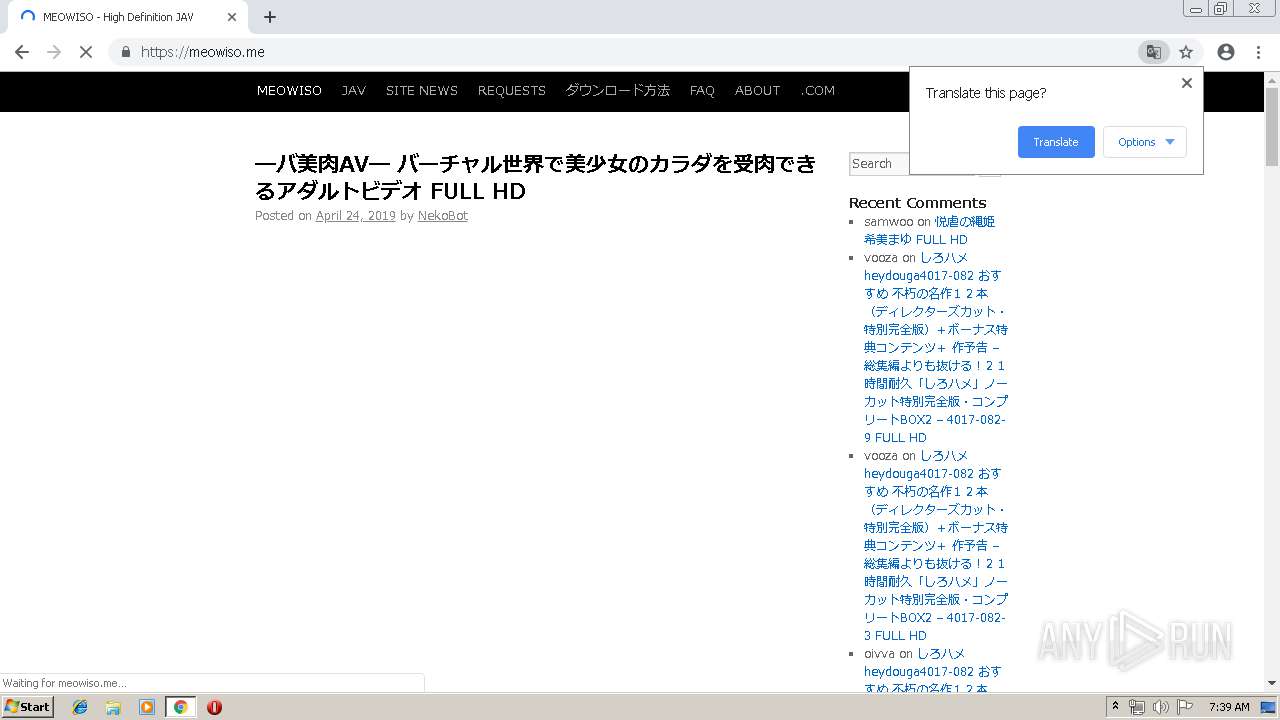Open the ダウンロード方法 menu item
The height and width of the screenshot is (720, 1280).
tap(618, 90)
